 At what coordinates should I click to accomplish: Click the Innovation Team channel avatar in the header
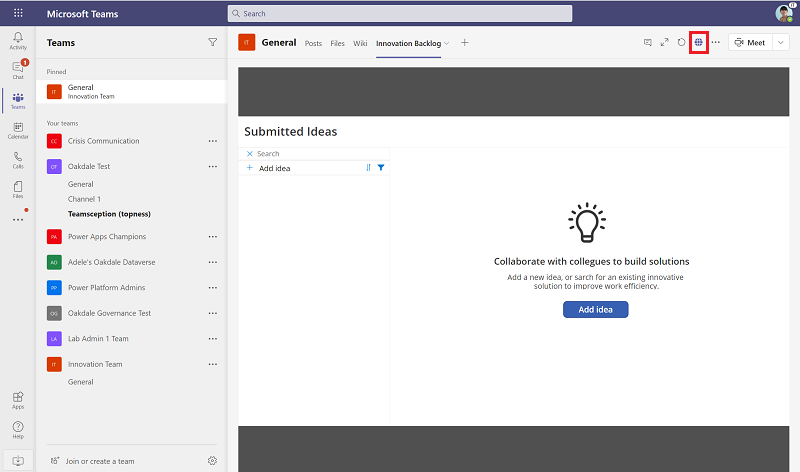click(x=246, y=42)
